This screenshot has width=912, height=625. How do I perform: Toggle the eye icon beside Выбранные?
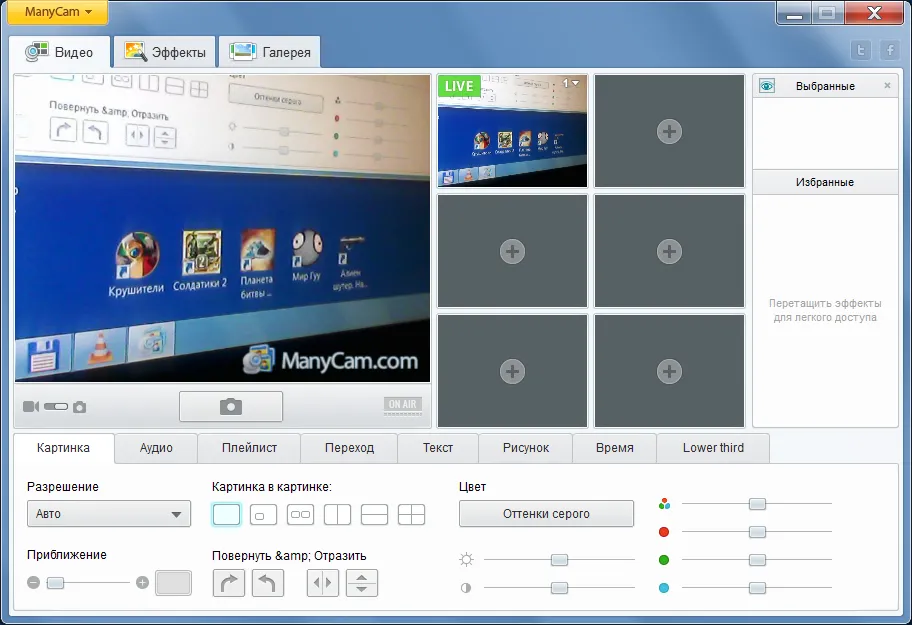point(767,86)
